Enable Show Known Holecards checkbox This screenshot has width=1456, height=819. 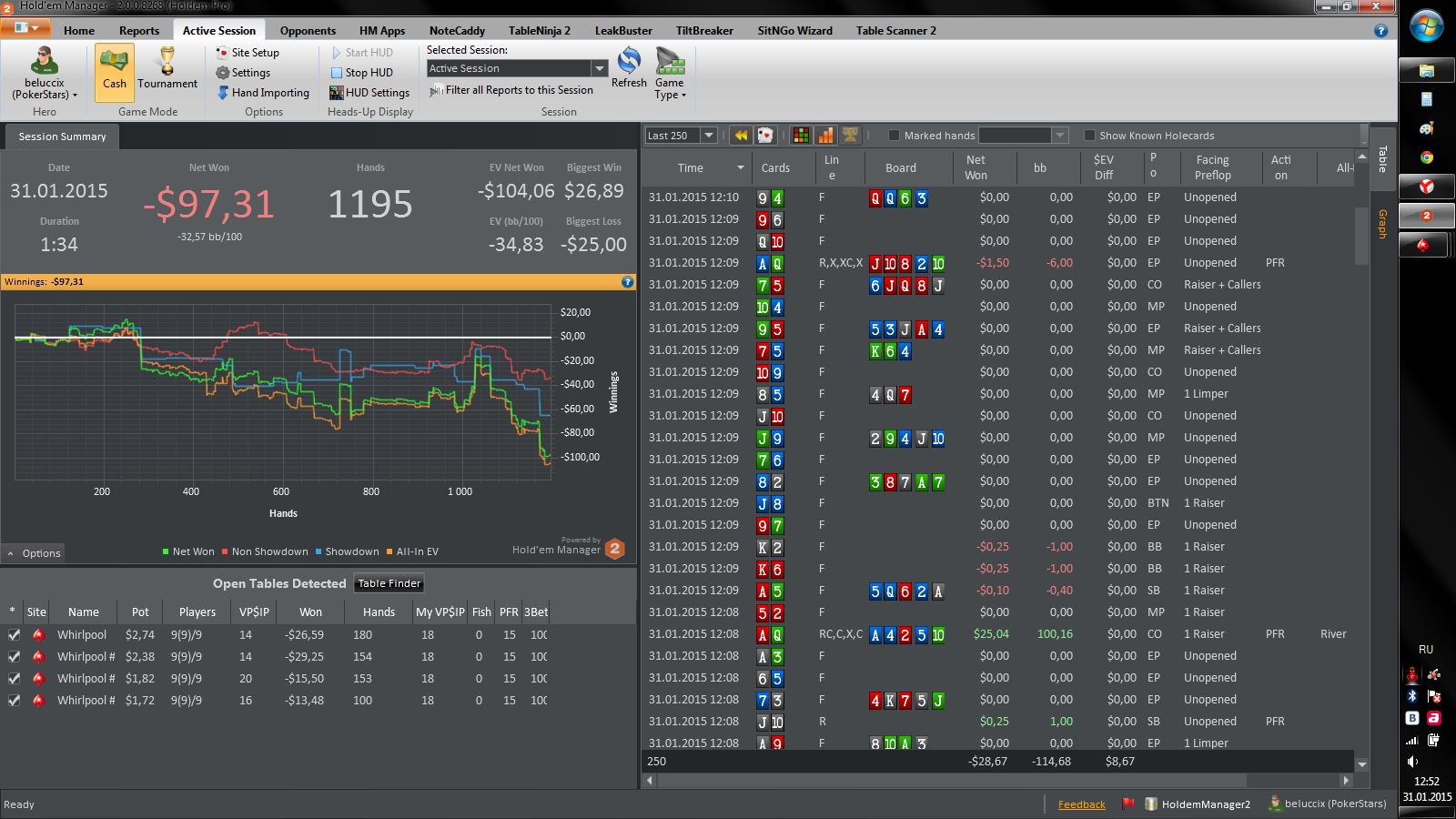pyautogui.click(x=1089, y=136)
